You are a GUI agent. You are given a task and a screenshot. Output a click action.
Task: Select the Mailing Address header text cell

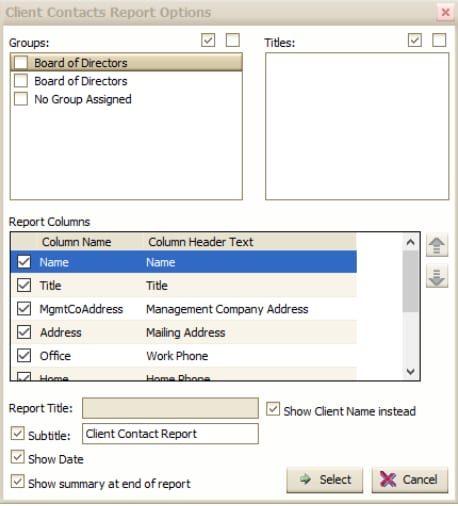(x=186, y=333)
